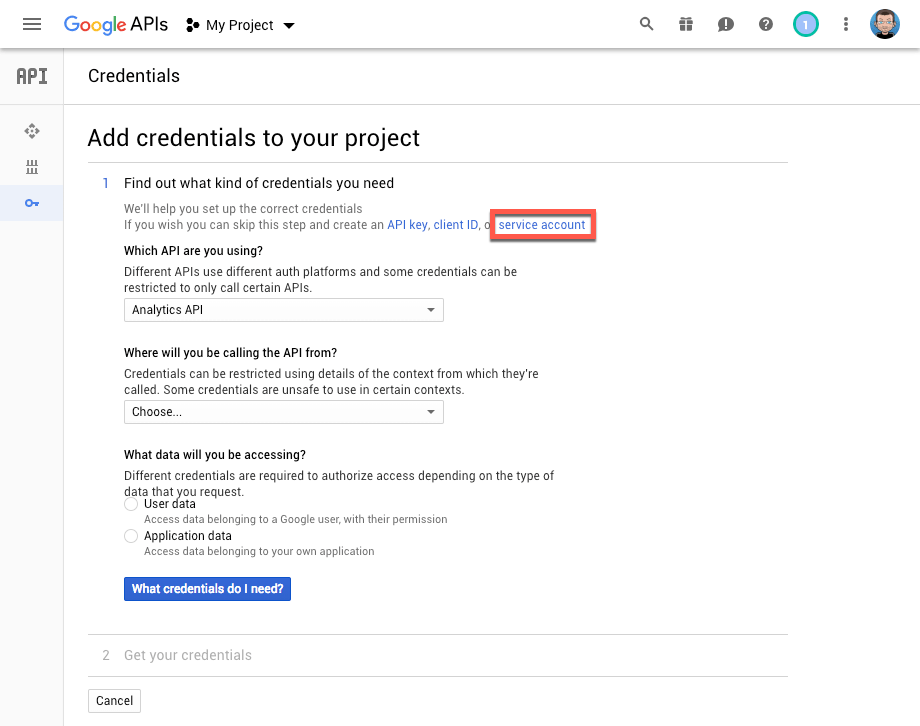920x726 pixels.
Task: Open the Credentials key icon in sidebar
Action: tap(31, 202)
